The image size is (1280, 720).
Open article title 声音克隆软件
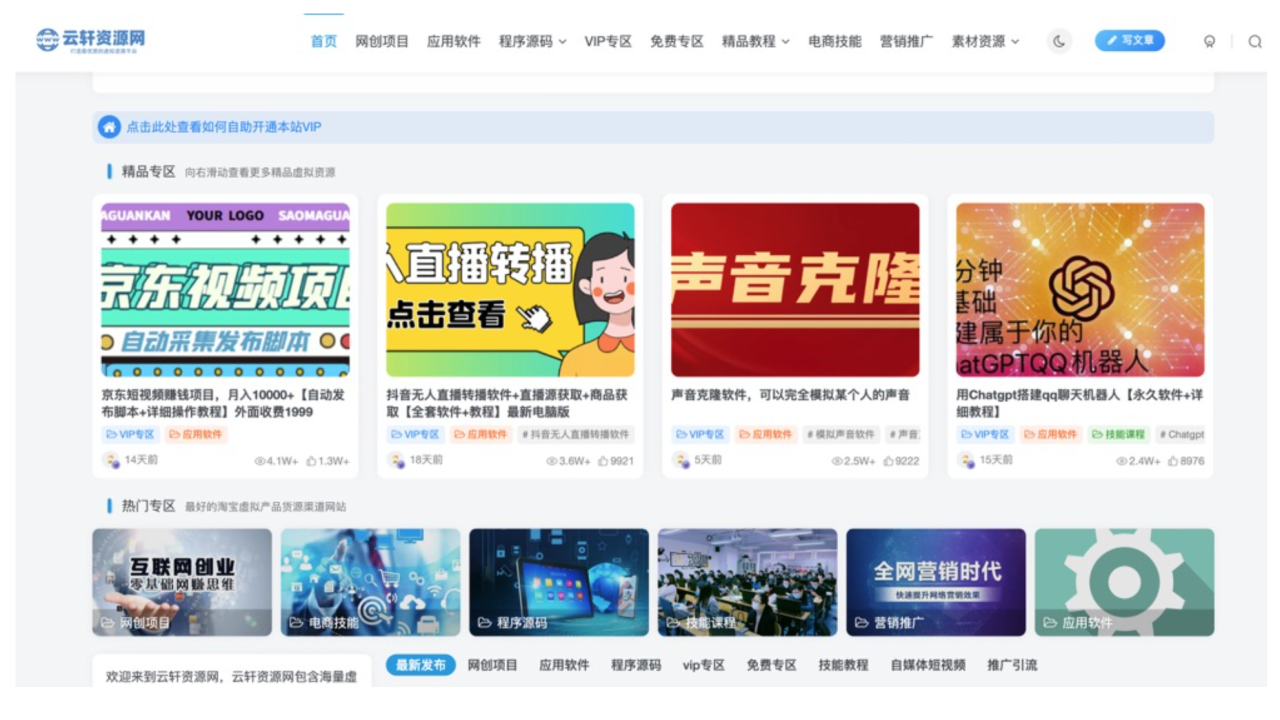coord(791,395)
